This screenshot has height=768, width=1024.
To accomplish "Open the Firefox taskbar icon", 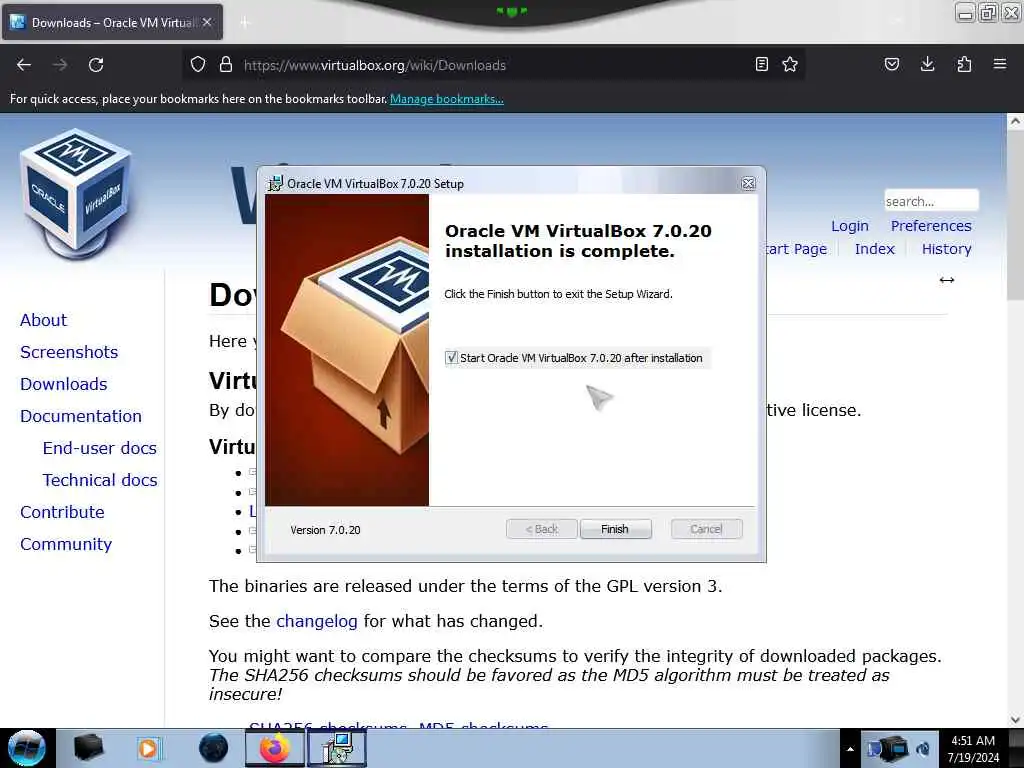I will click(x=275, y=748).
